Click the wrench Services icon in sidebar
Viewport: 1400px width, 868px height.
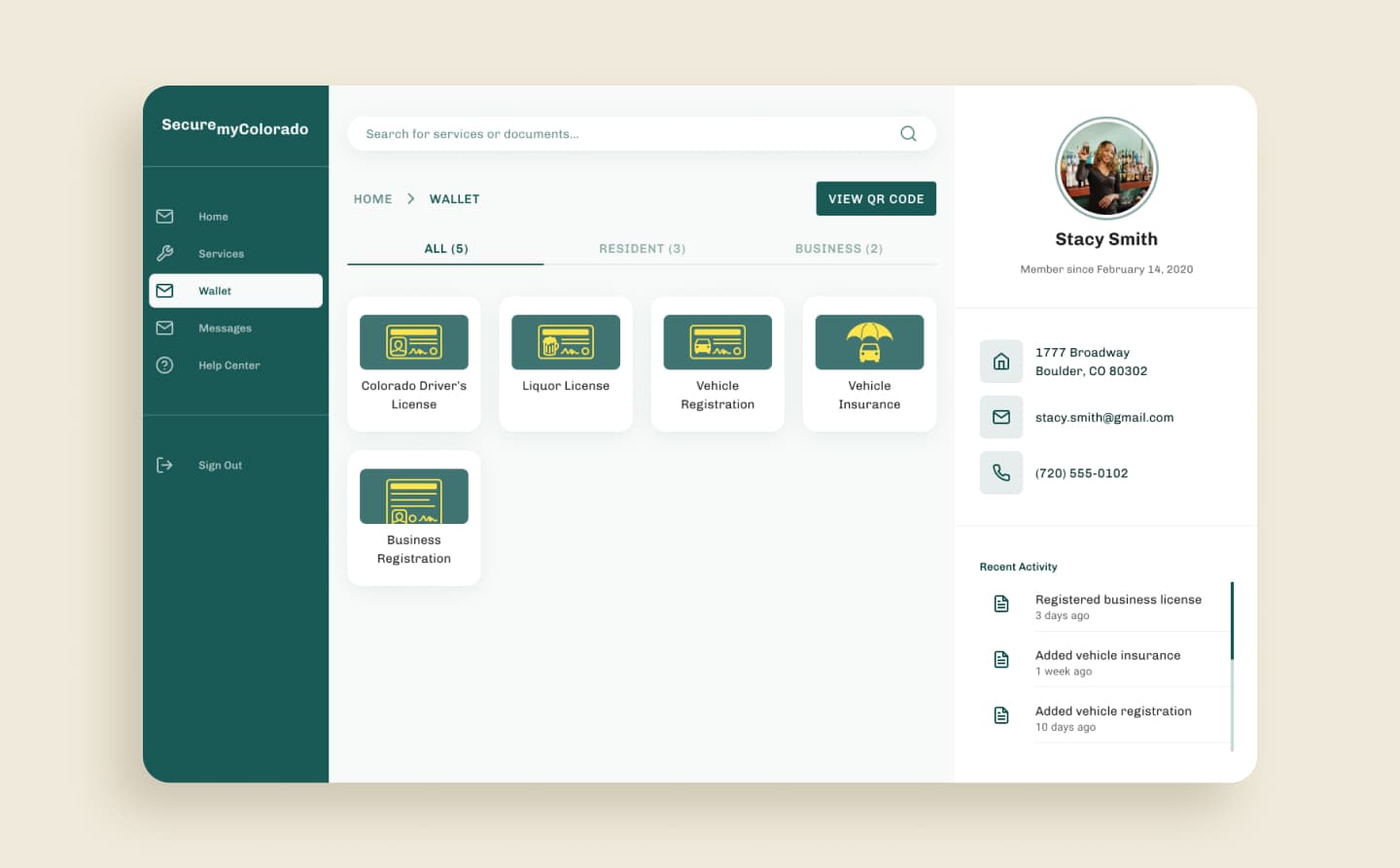164,254
